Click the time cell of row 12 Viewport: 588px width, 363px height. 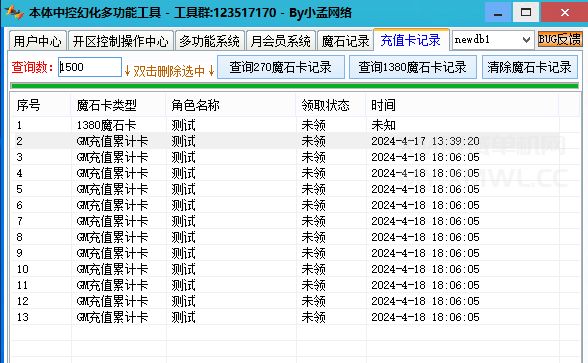[x=425, y=301]
